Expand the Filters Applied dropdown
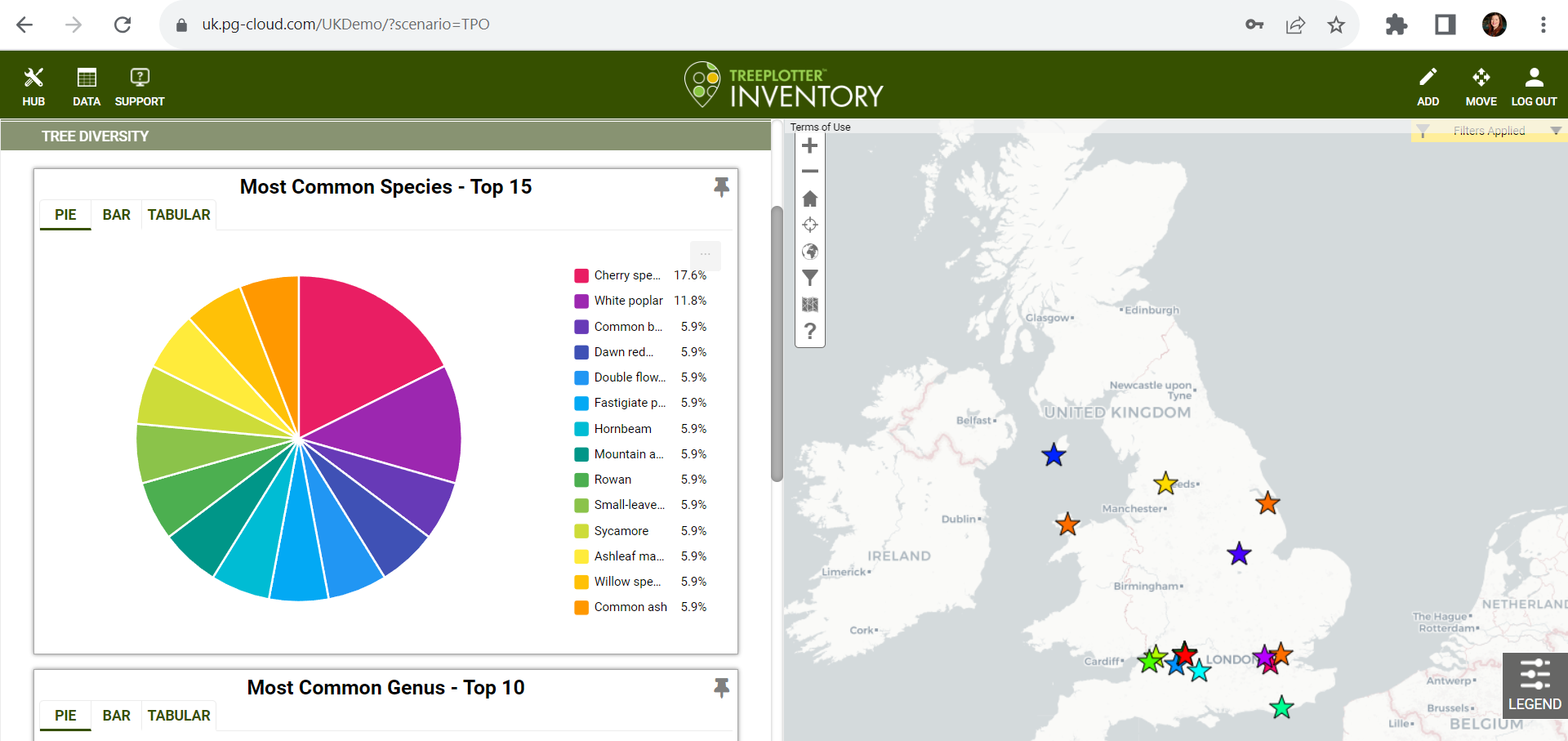 1556,131
